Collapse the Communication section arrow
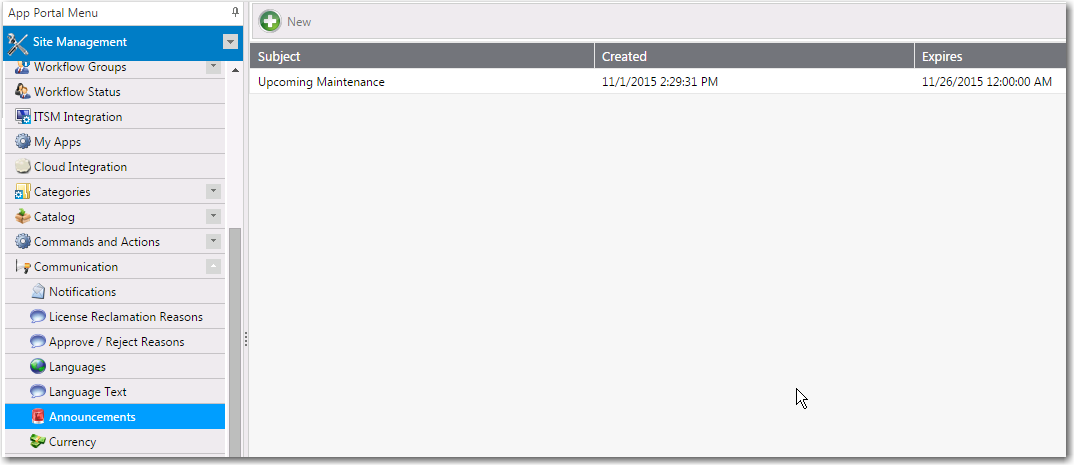Screen dimensions: 1074x465 pos(213,266)
